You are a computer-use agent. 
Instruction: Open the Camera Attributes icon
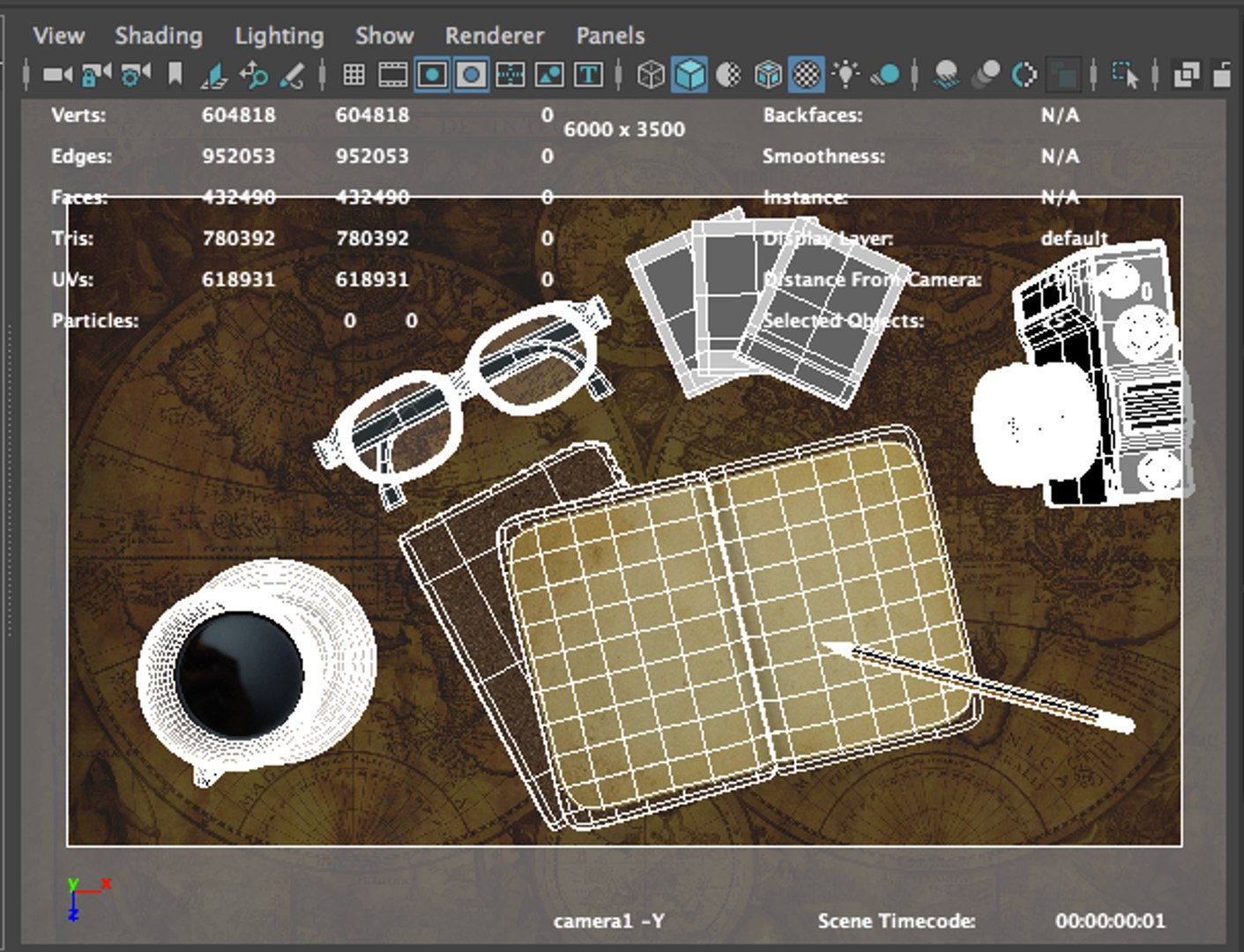(135, 75)
